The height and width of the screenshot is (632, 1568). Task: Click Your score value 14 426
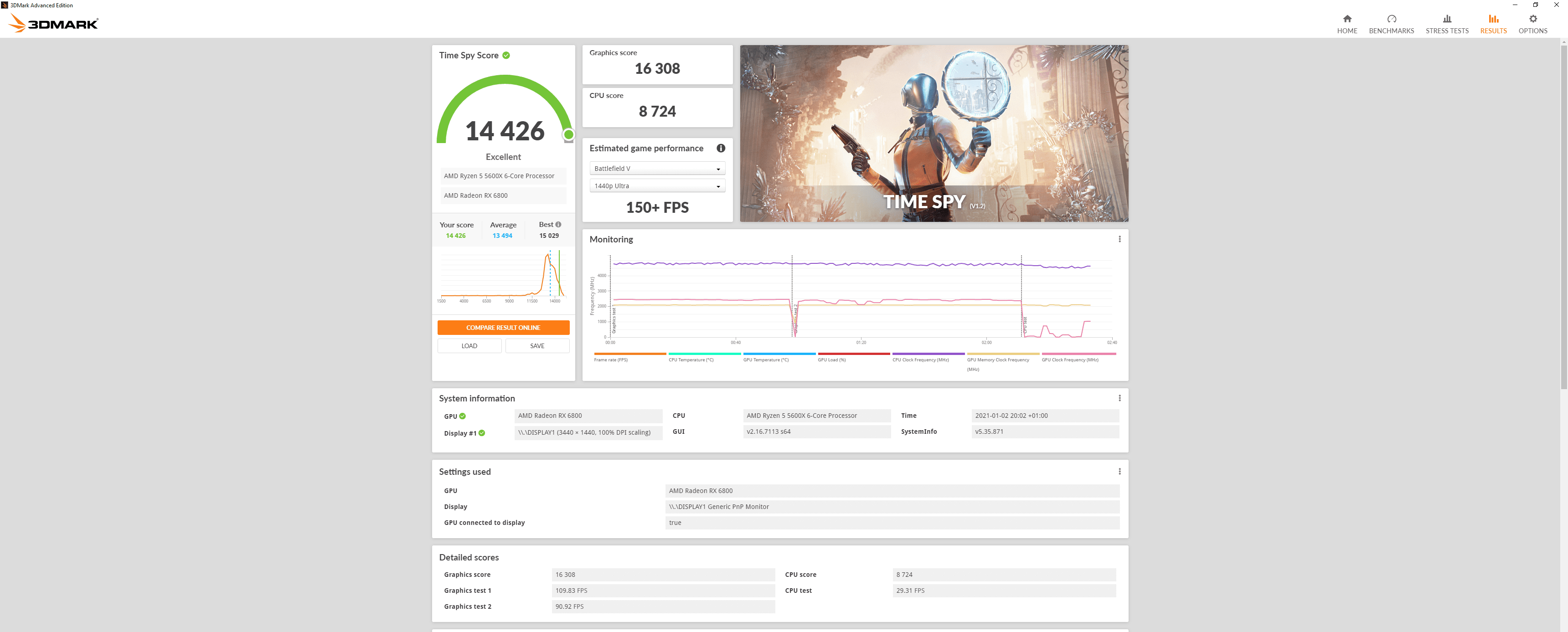coord(455,236)
